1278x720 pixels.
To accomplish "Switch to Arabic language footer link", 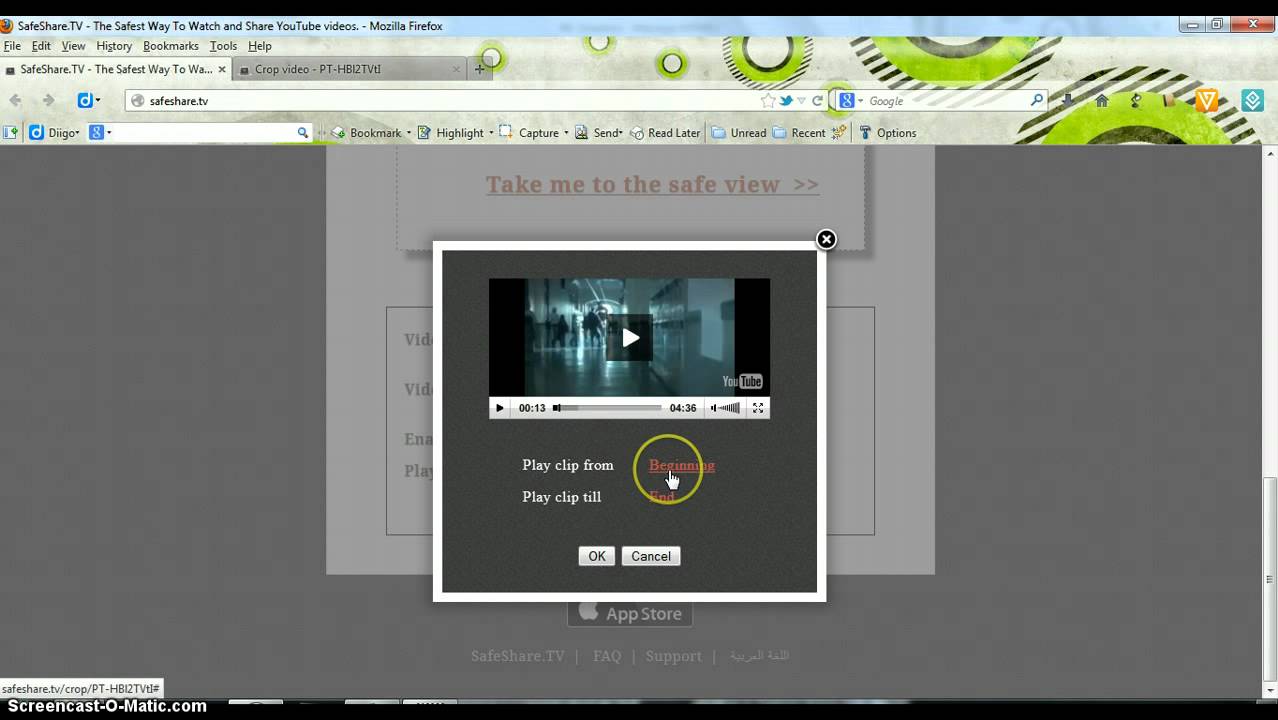I will 759,656.
